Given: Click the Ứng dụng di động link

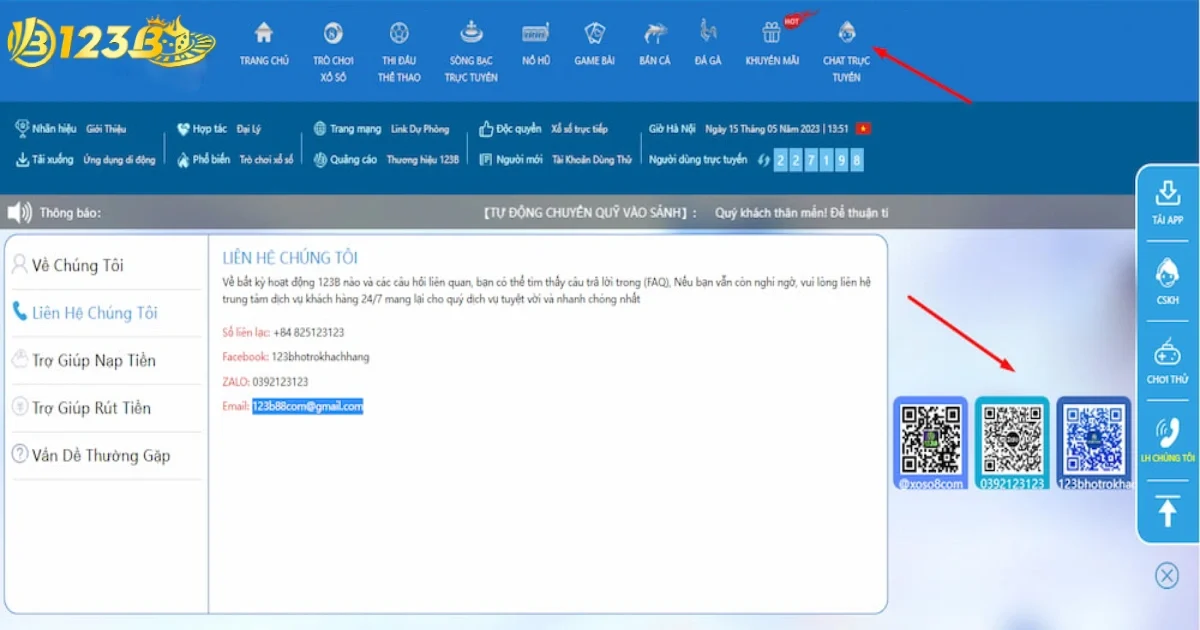Looking at the screenshot, I should pyautogui.click(x=119, y=160).
